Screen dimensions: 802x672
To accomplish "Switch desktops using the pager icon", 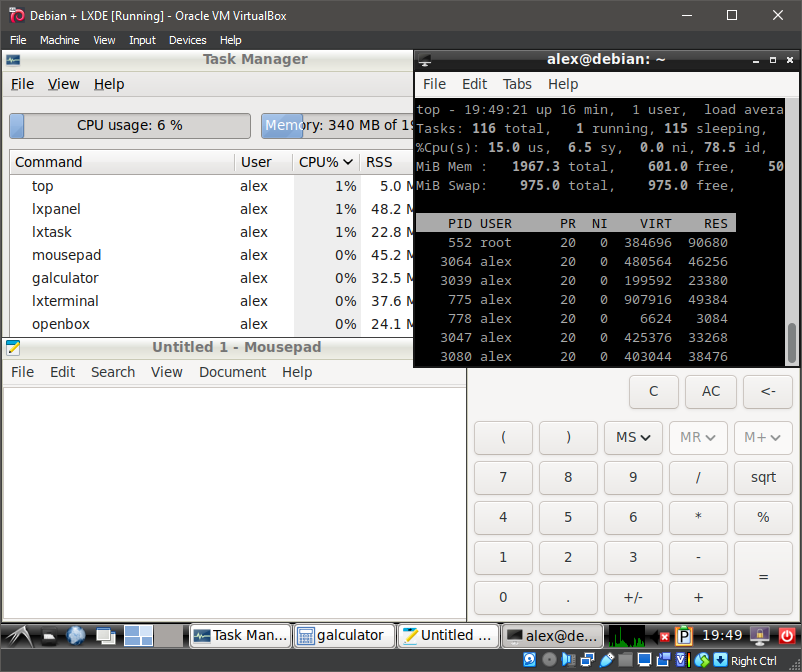I will (x=138, y=635).
